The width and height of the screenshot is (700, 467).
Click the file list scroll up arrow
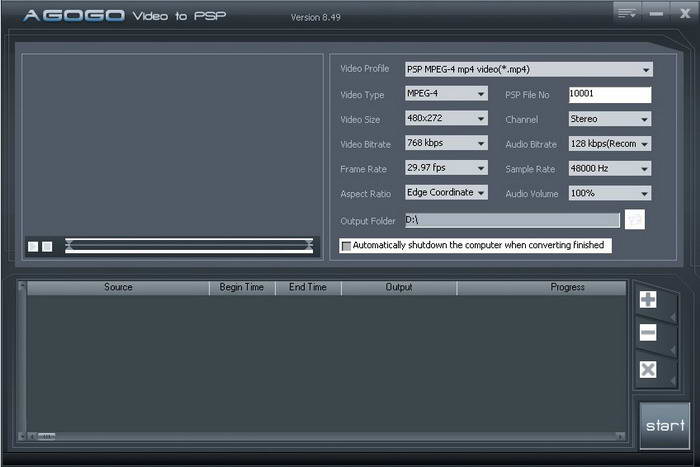coord(22,285)
